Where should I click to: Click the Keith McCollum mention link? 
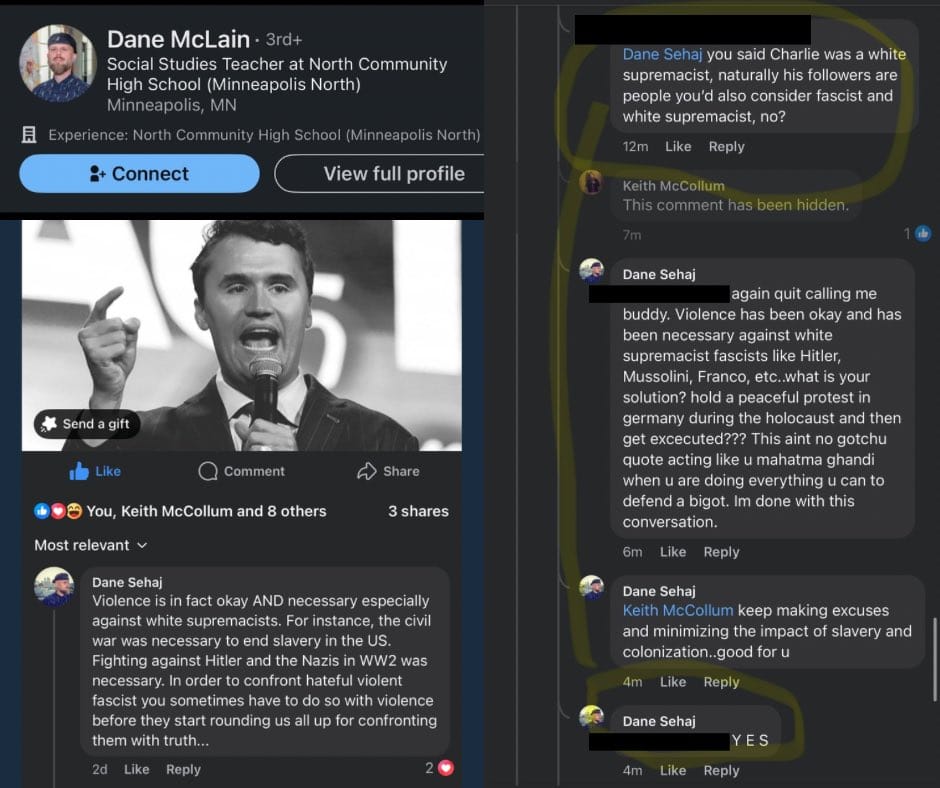coord(678,610)
